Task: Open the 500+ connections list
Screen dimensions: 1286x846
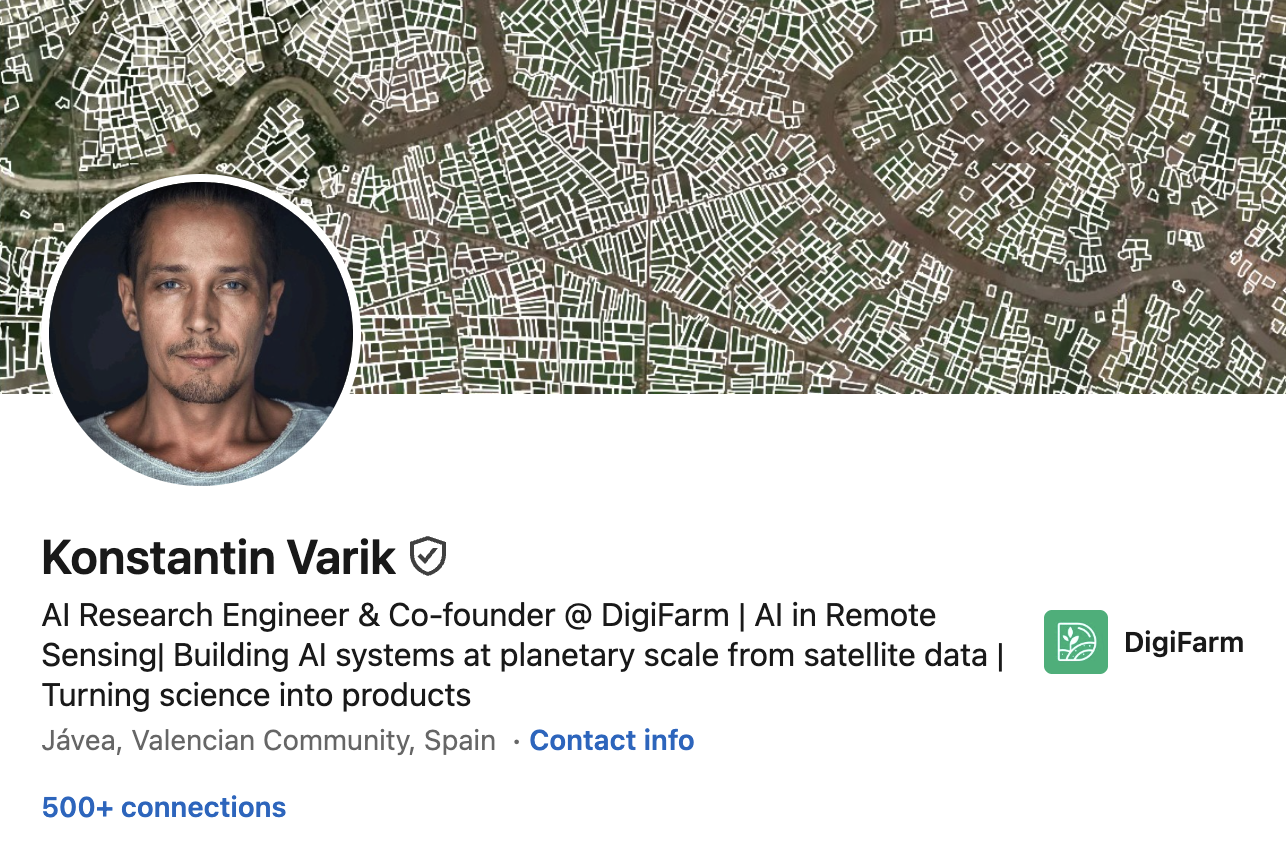Action: coord(164,807)
